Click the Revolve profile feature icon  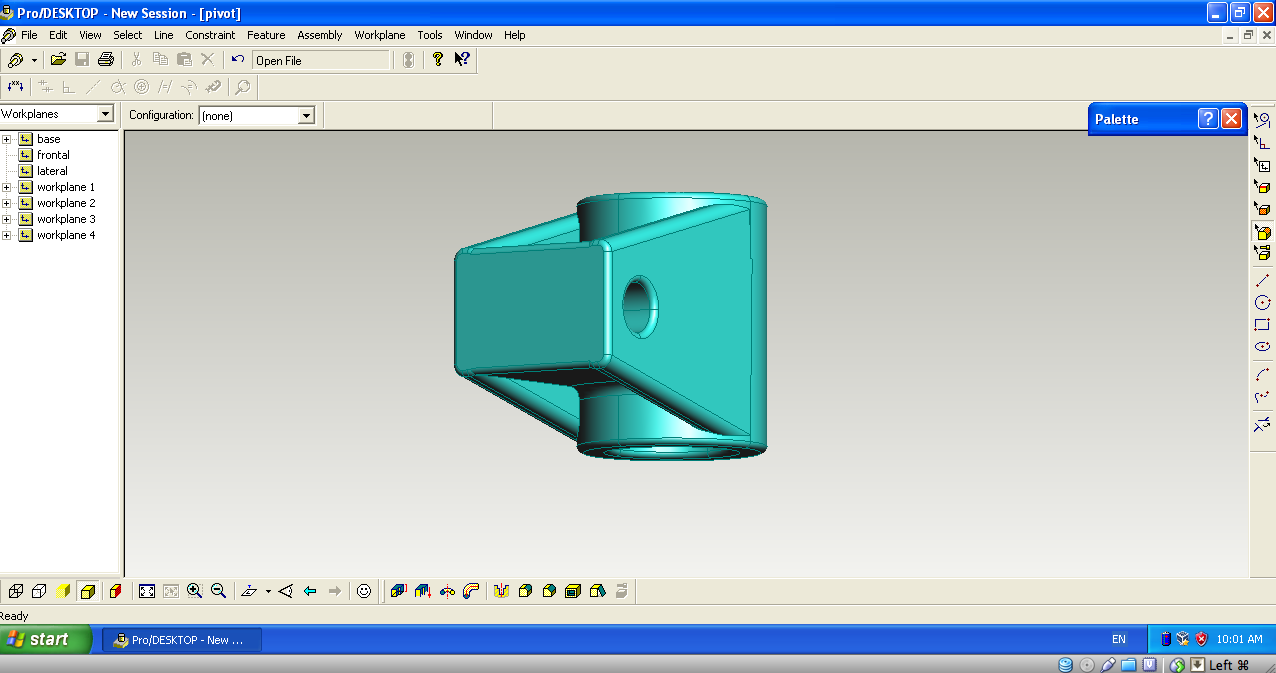click(x=447, y=591)
